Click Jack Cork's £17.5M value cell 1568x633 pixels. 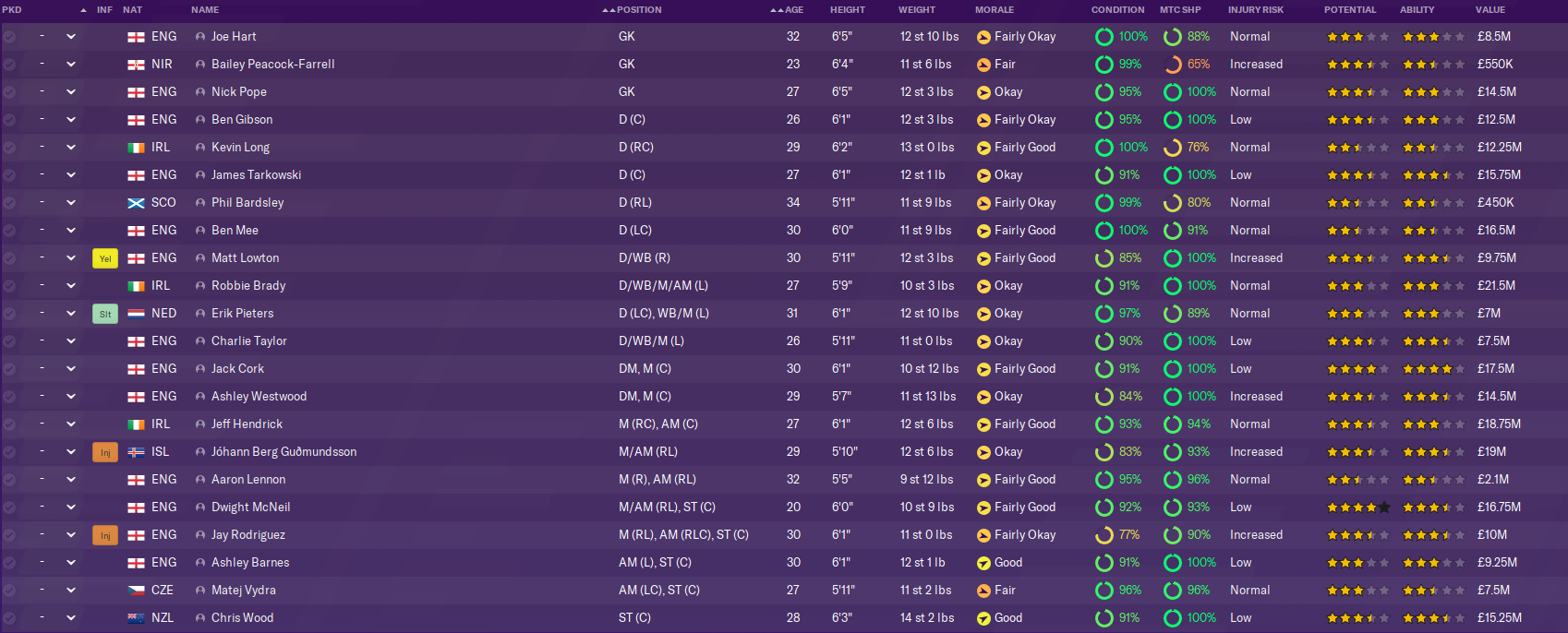coord(1495,369)
